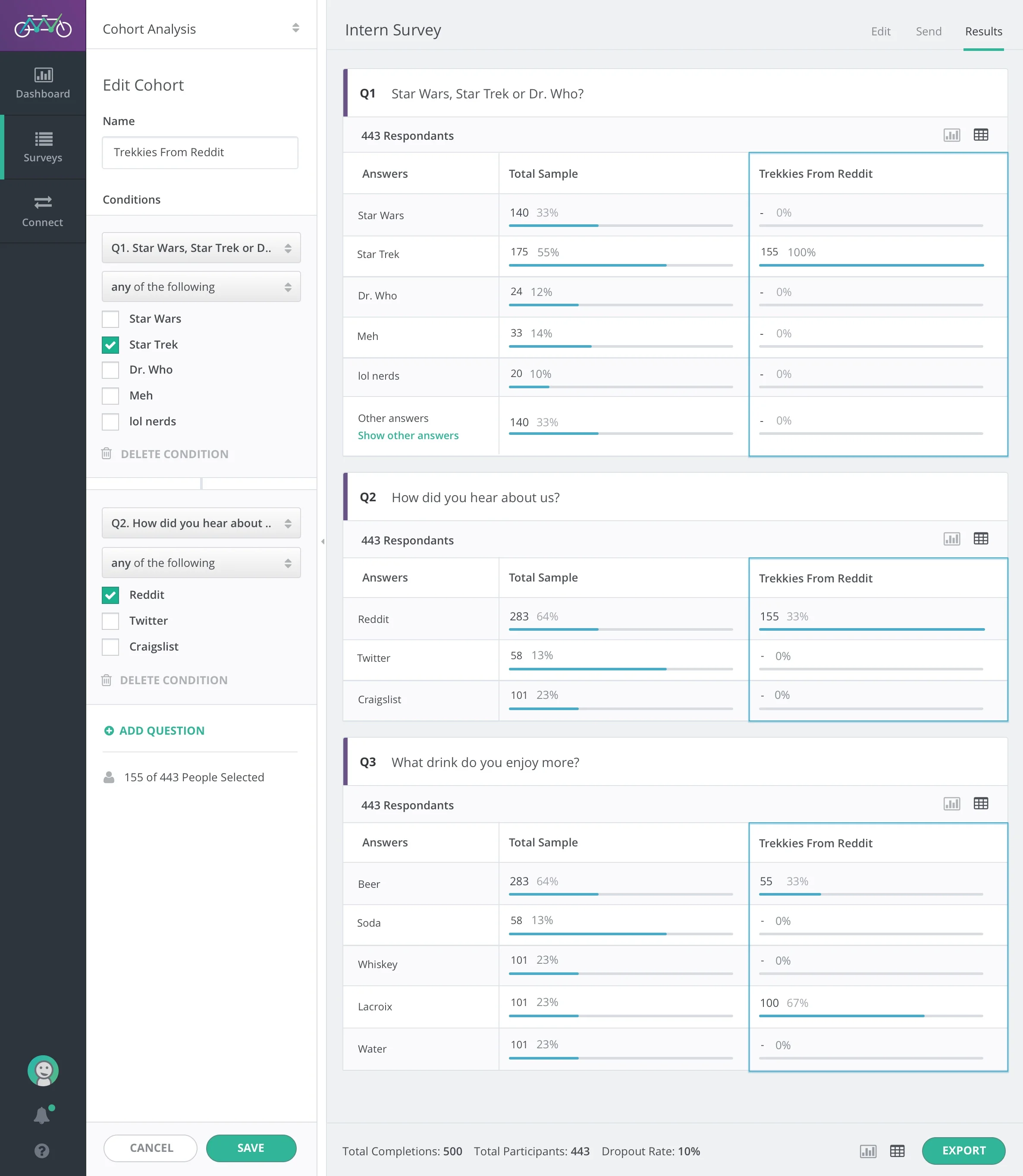Click Star Trek total sample progress bar

coord(621,265)
